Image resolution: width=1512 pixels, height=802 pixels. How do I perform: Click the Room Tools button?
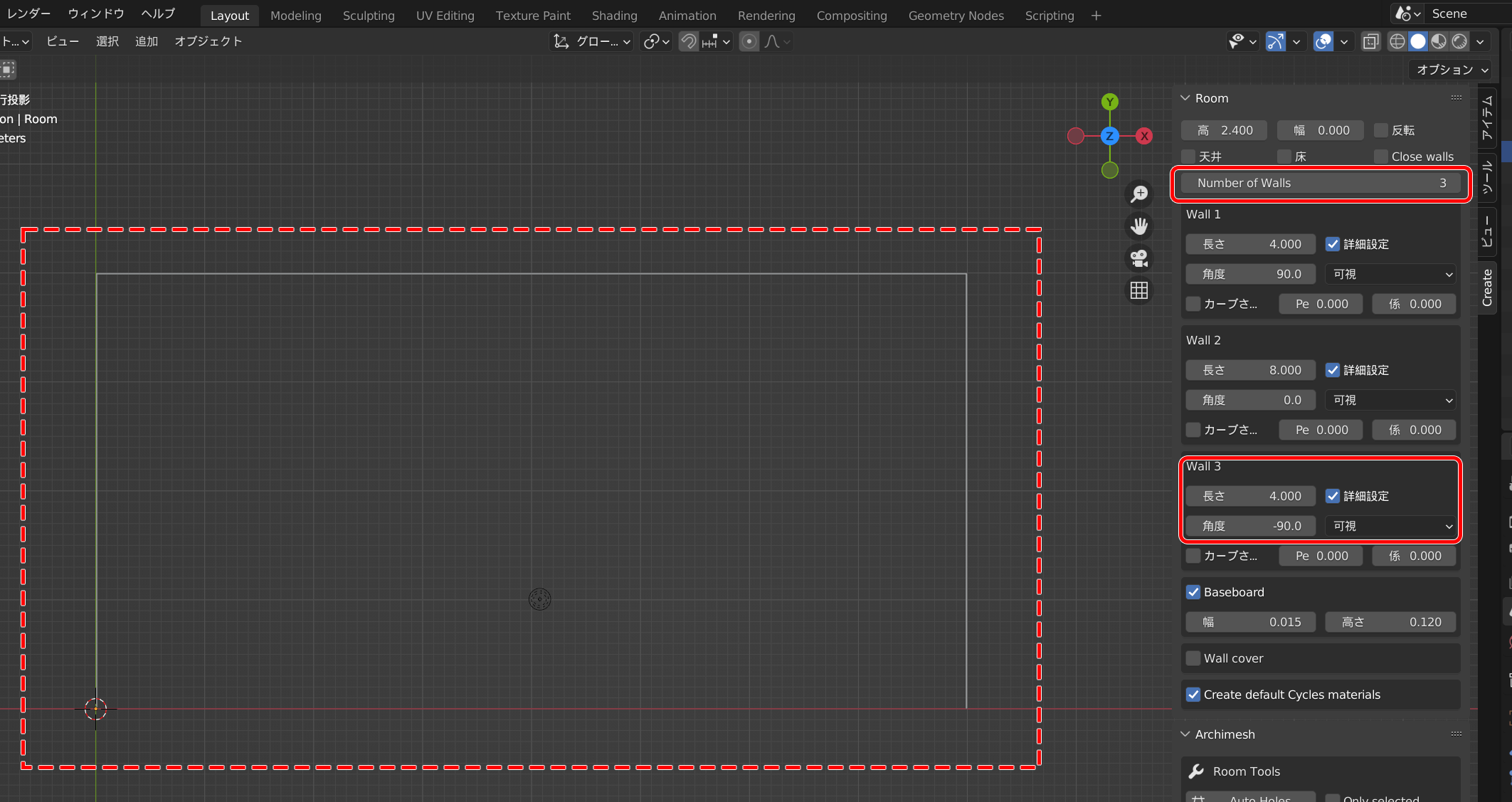(x=1246, y=771)
